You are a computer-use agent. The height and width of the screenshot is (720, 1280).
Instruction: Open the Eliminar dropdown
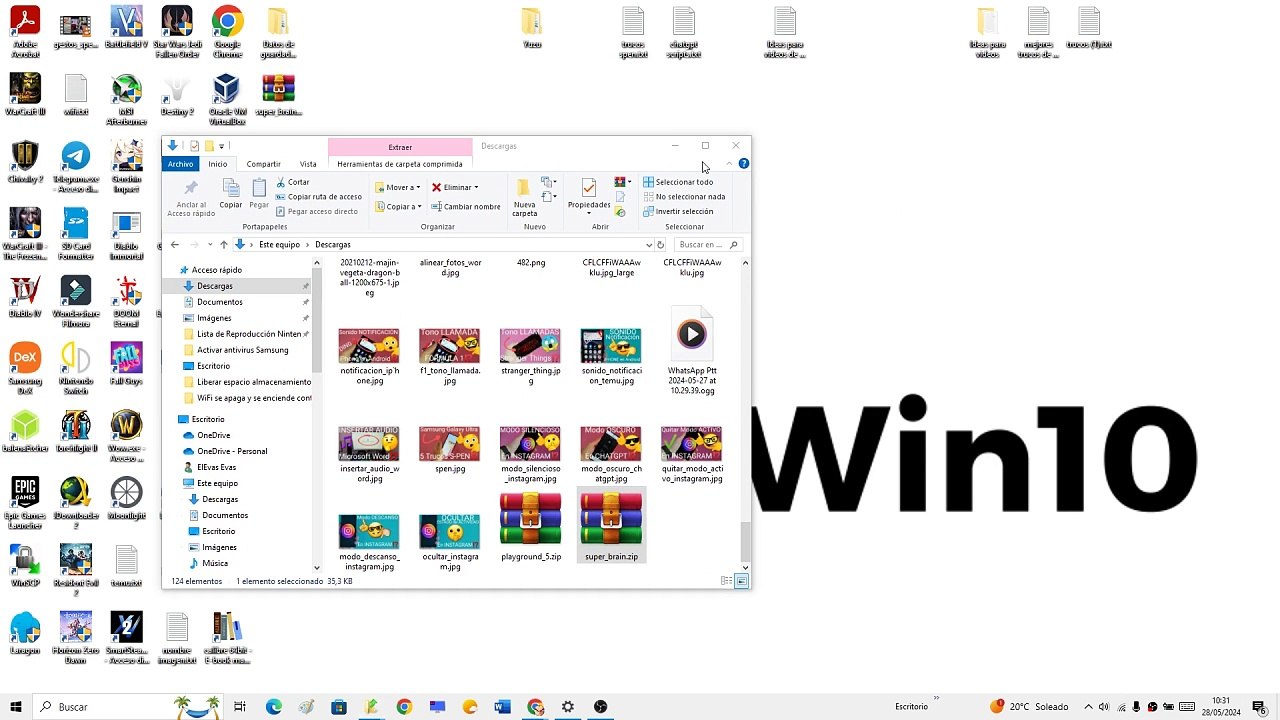click(x=455, y=187)
